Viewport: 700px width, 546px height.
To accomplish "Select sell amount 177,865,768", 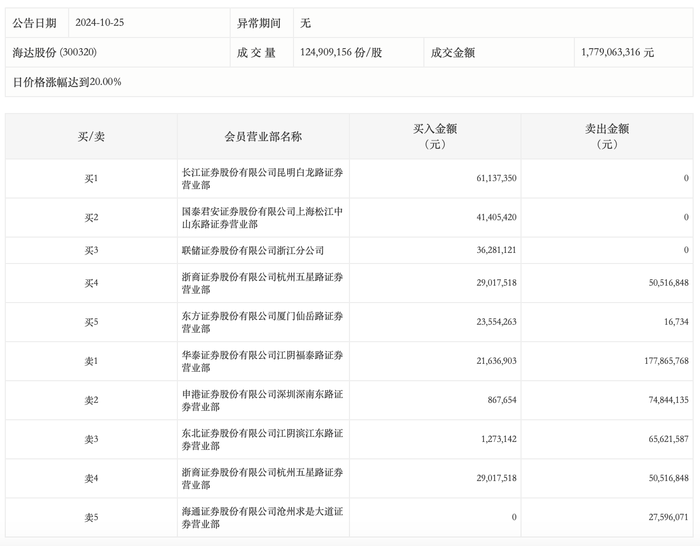I will 667,361.
